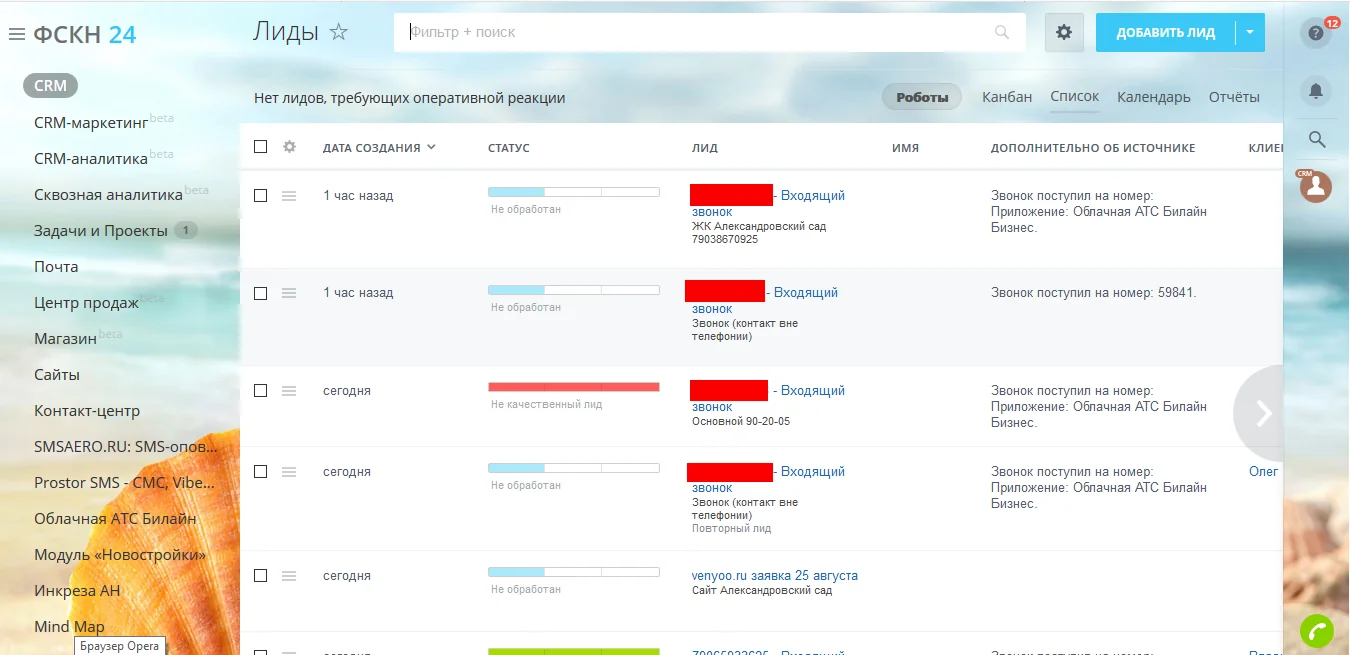Click the Роботы button

[922, 97]
